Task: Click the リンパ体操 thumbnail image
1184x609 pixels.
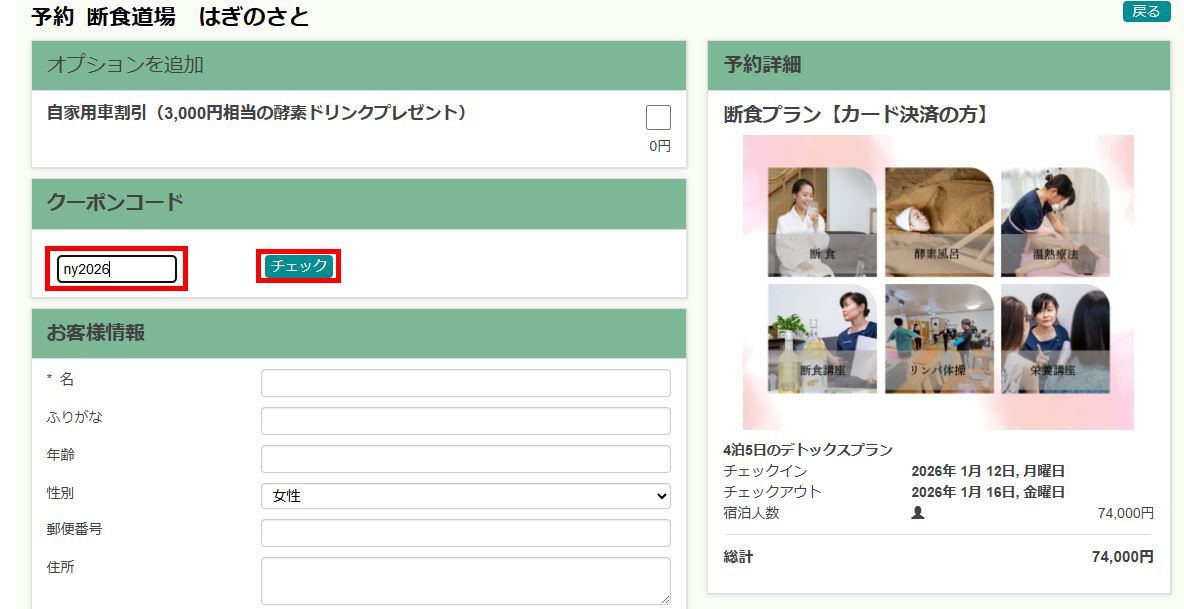Action: pyautogui.click(x=938, y=339)
